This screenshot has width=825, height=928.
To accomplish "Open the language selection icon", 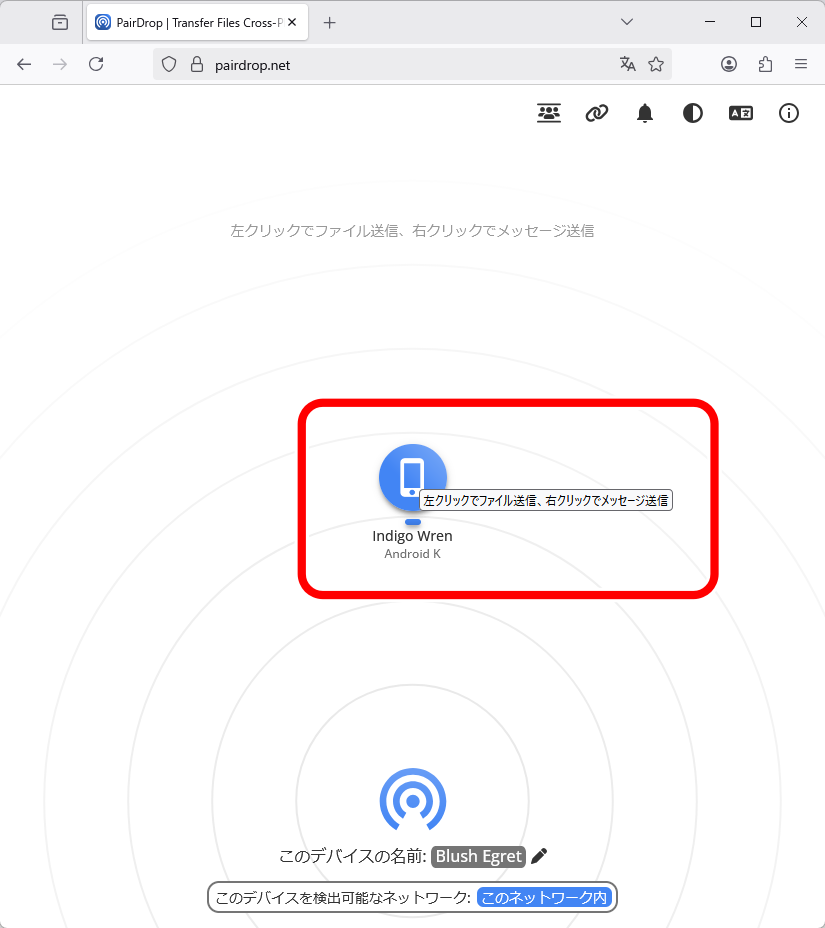I will [x=741, y=113].
